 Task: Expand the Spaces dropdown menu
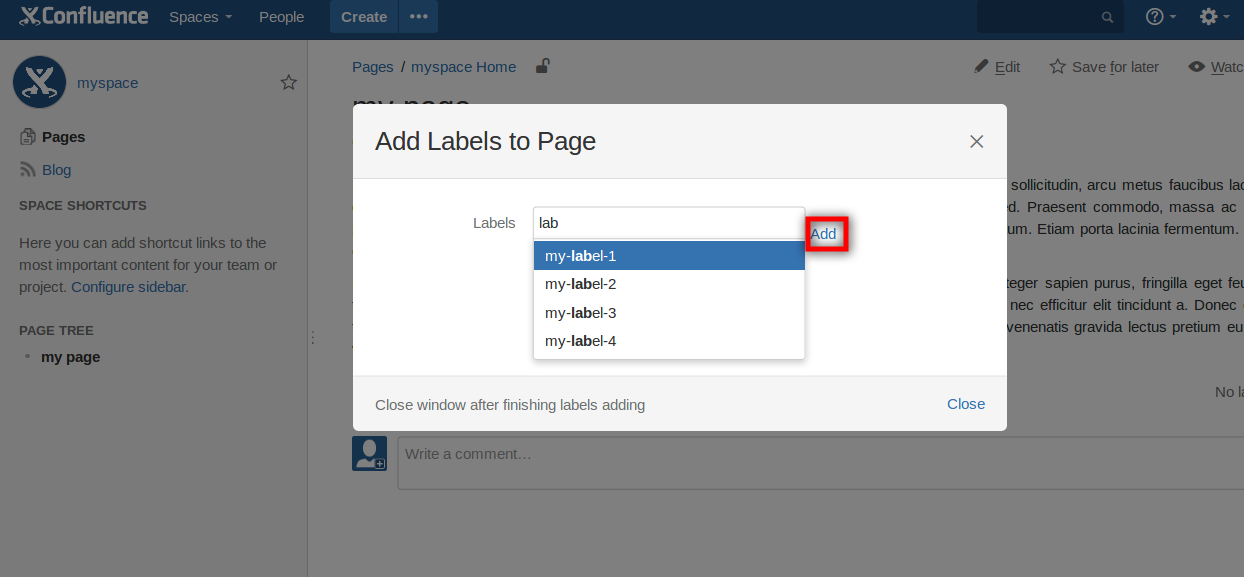click(200, 17)
